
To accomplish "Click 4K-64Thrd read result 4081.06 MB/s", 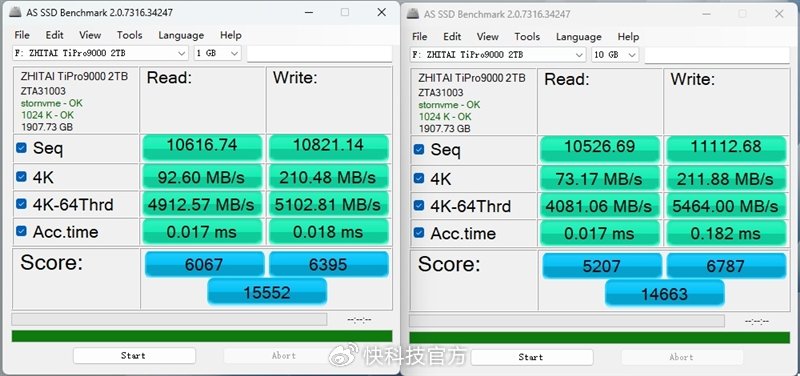I will coord(599,206).
